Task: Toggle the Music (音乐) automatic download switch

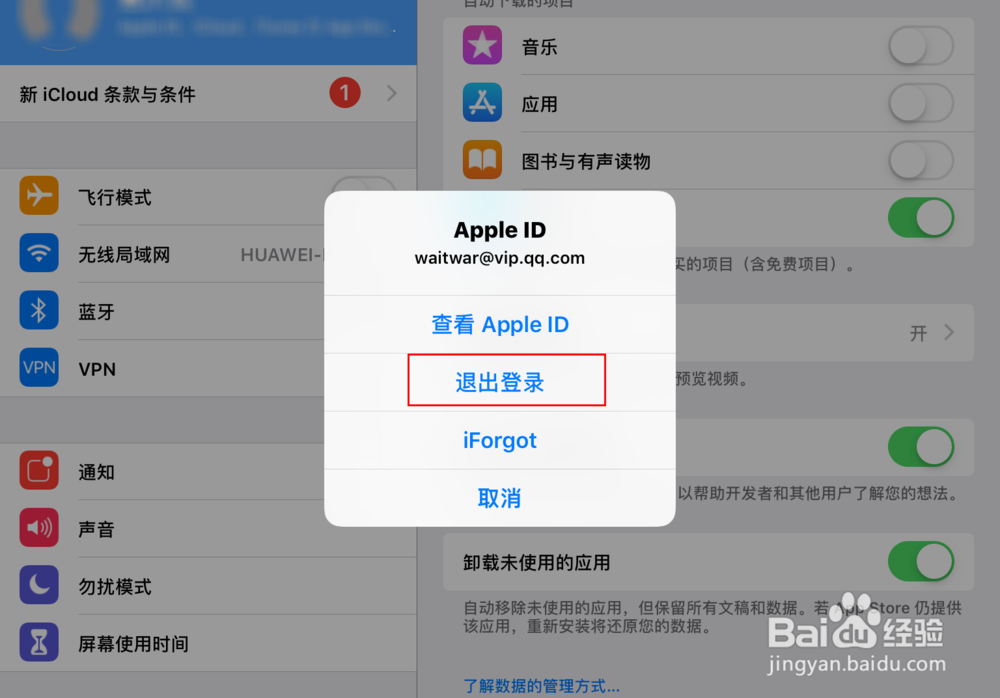Action: click(921, 45)
